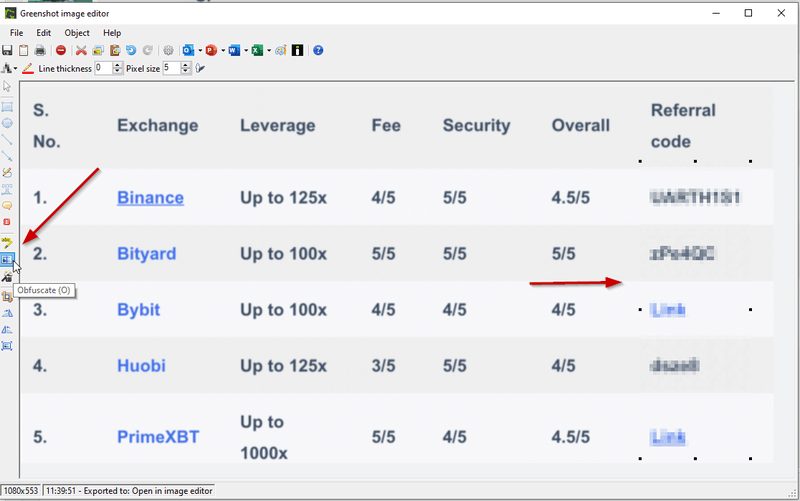
Task: Click the PrimeXBT link
Action: click(158, 437)
